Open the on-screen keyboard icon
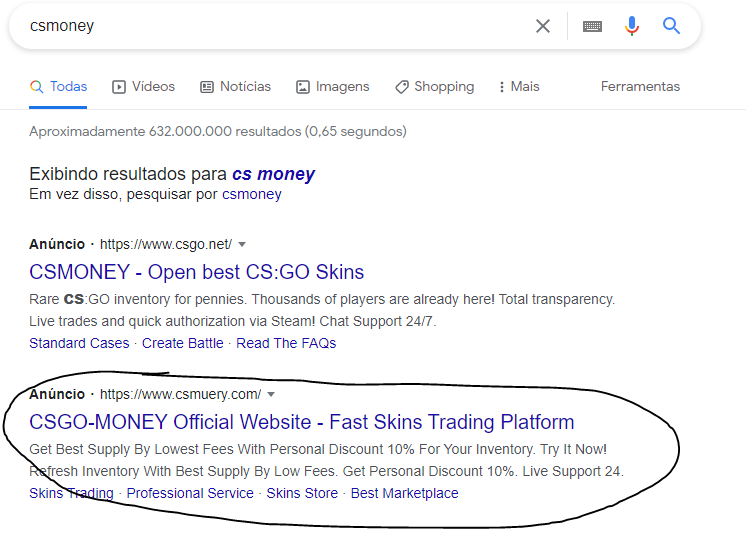The image size is (746, 534). pyautogui.click(x=592, y=26)
